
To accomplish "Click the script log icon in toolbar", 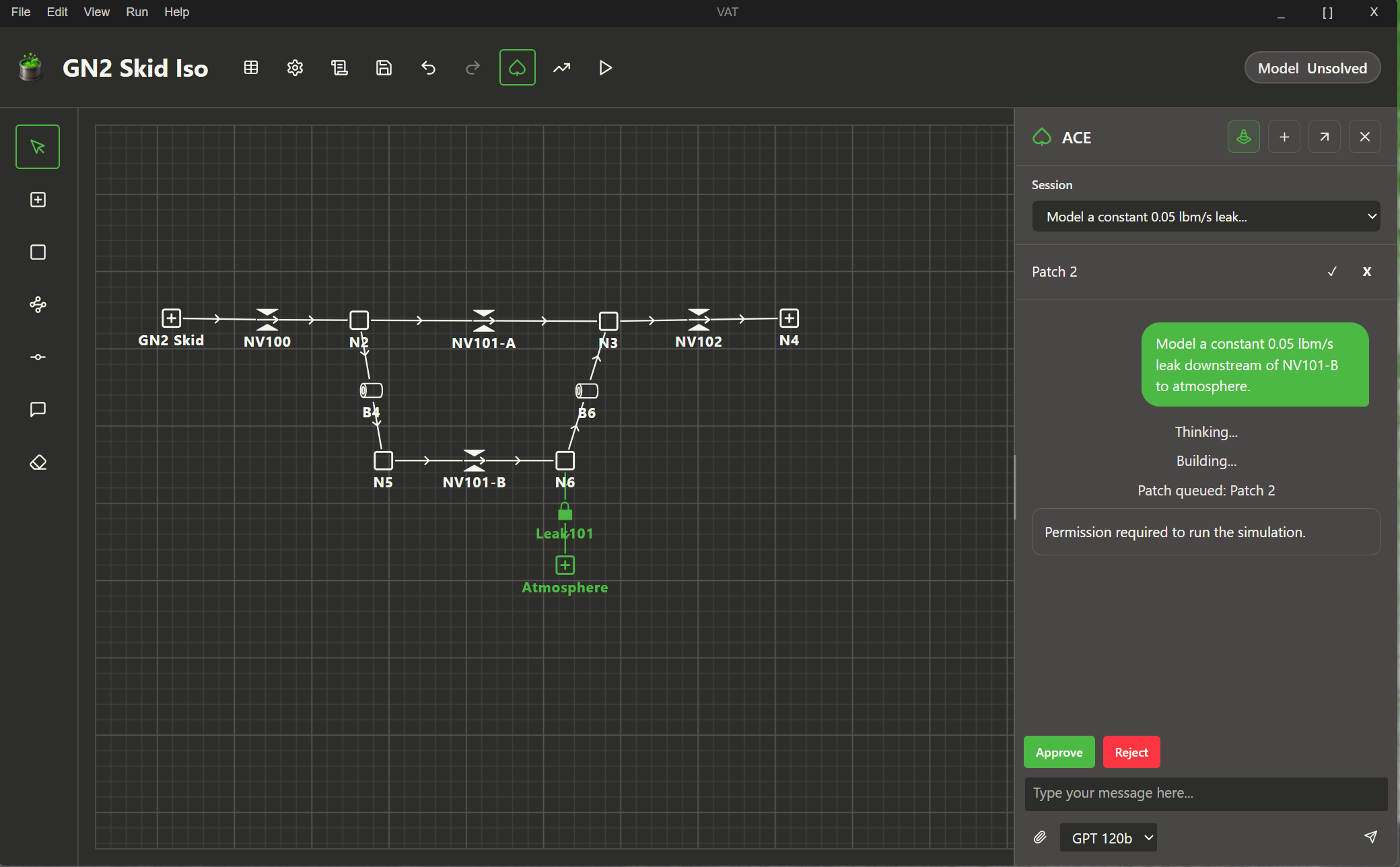I will [339, 67].
